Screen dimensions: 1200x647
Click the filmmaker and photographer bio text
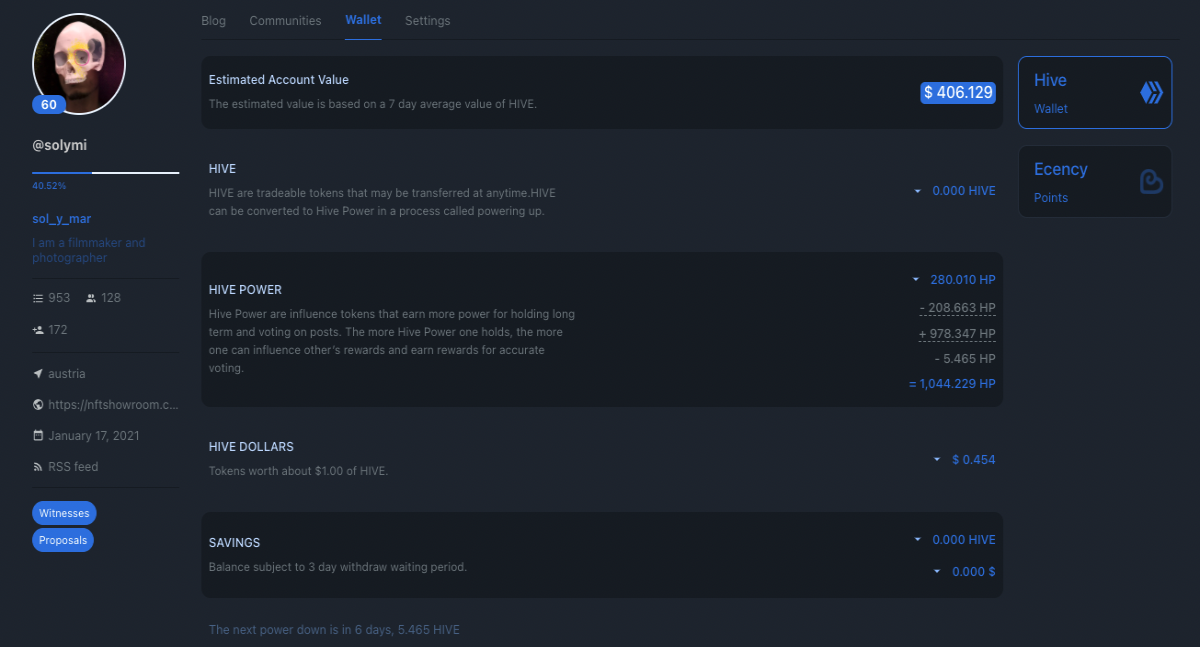pos(89,250)
